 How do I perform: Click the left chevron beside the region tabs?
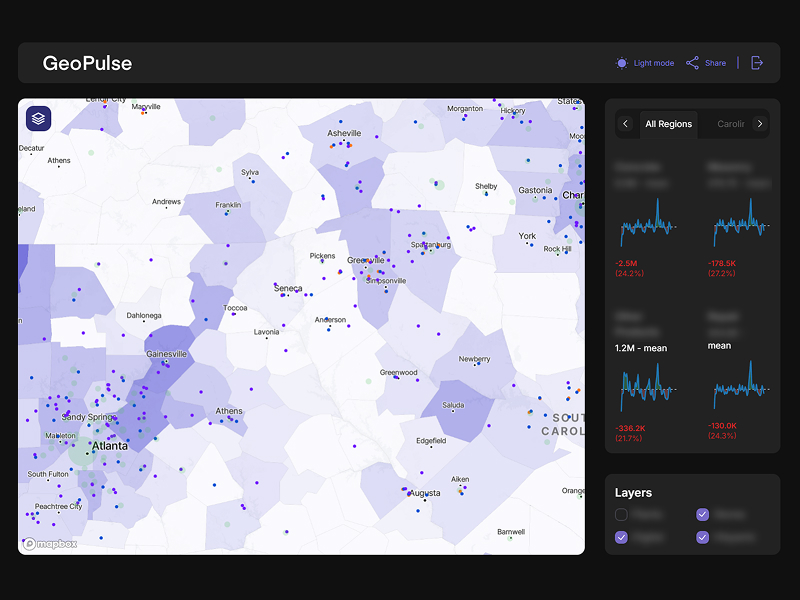coord(626,124)
